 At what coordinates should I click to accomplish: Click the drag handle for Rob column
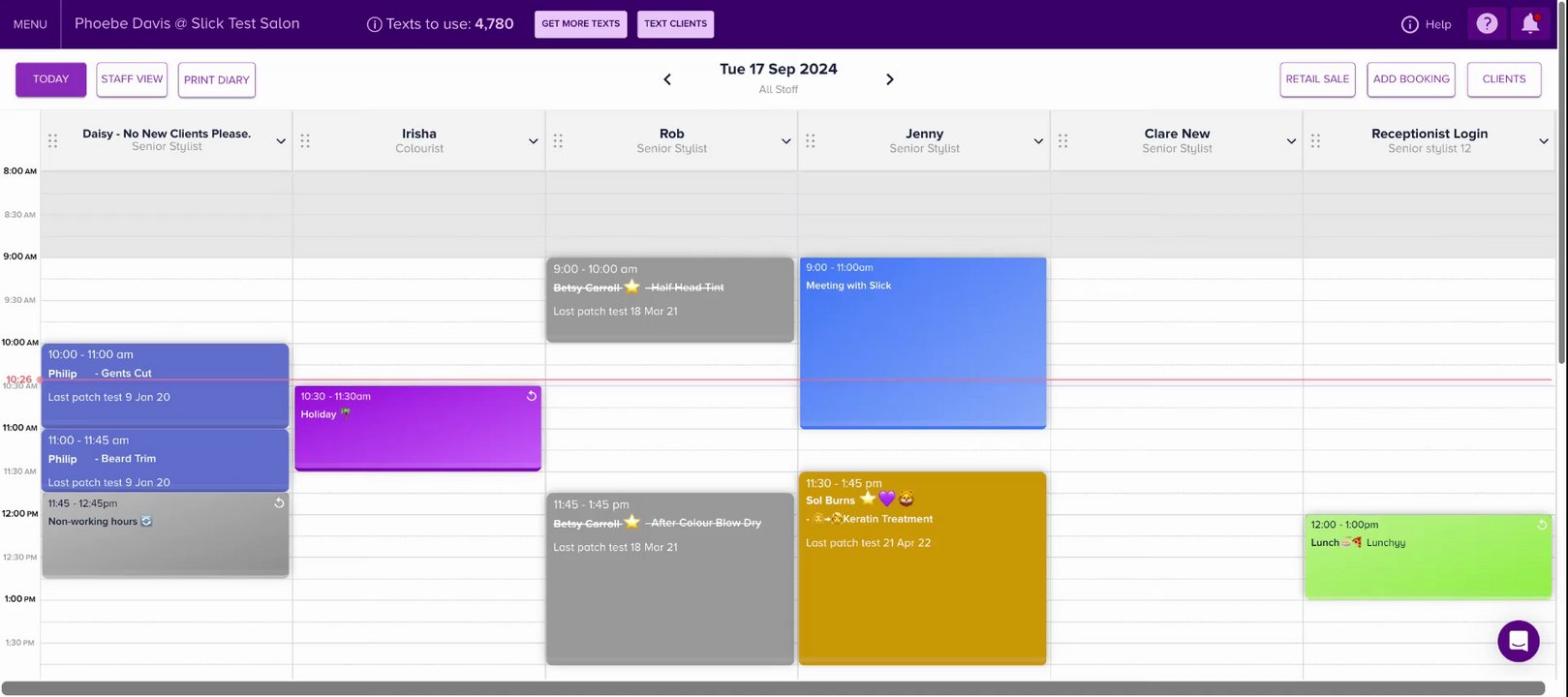click(558, 141)
